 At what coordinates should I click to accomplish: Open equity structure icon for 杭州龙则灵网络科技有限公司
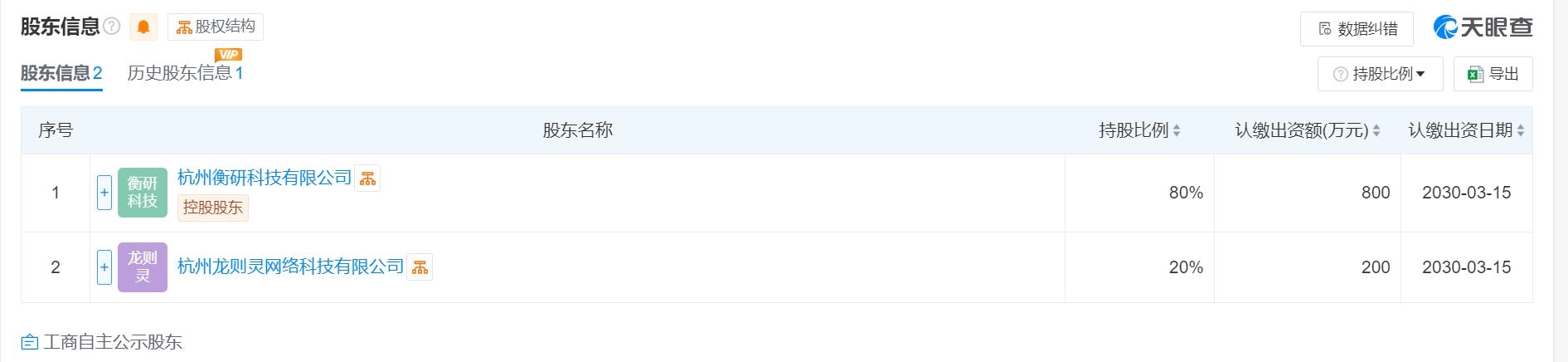pyautogui.click(x=420, y=267)
